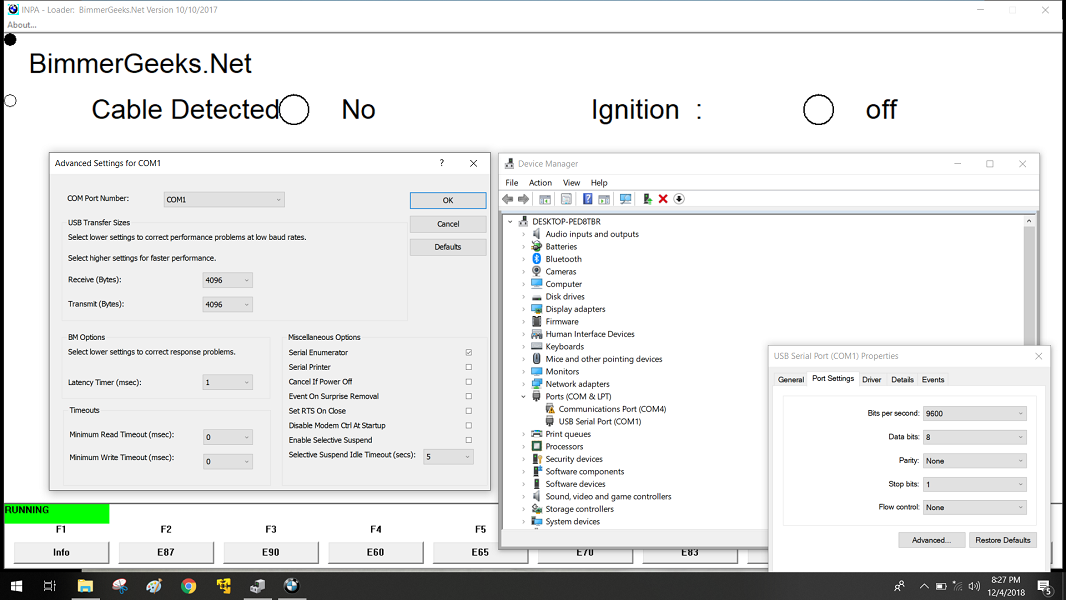Open the BMW INPA icon on taskbar

point(291,586)
